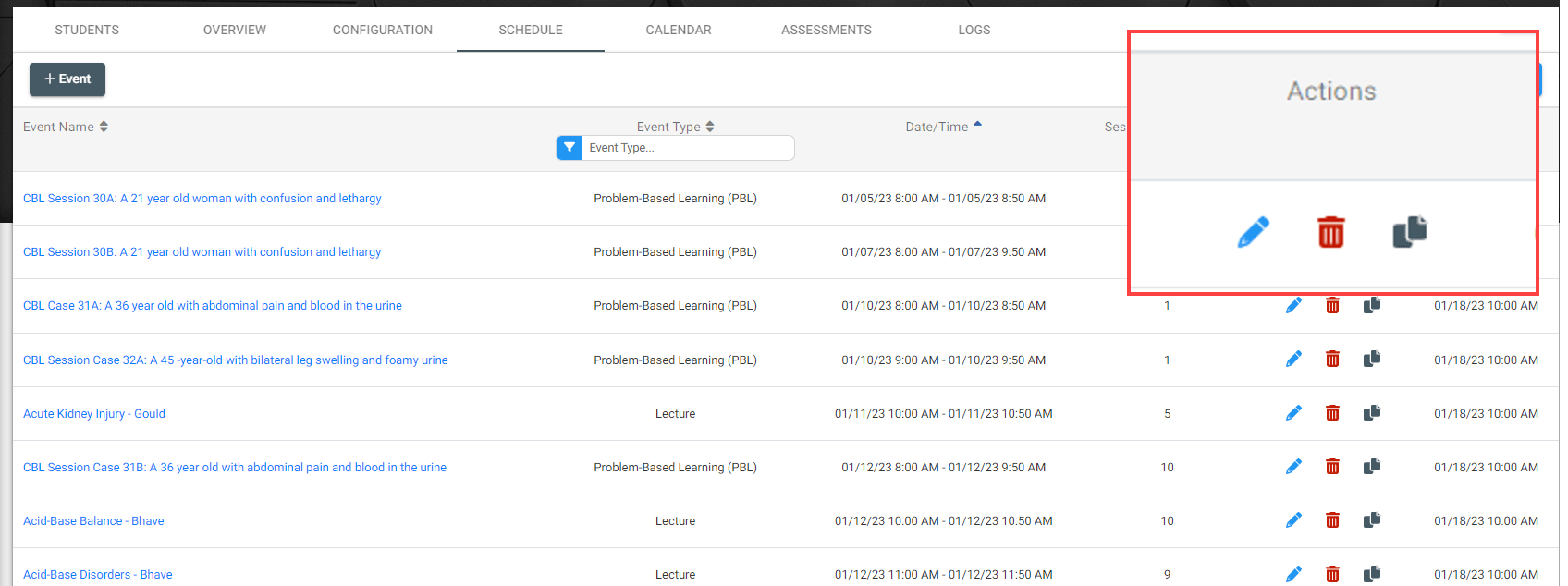Delete the Acid-Base Balance - Bhave event

point(1332,520)
